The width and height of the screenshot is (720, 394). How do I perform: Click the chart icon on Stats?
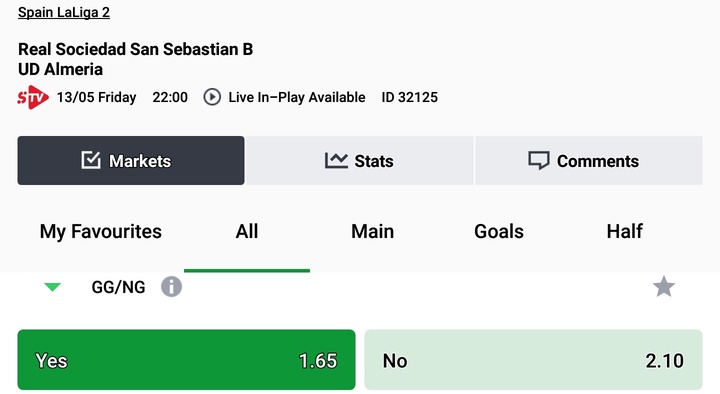(x=336, y=161)
